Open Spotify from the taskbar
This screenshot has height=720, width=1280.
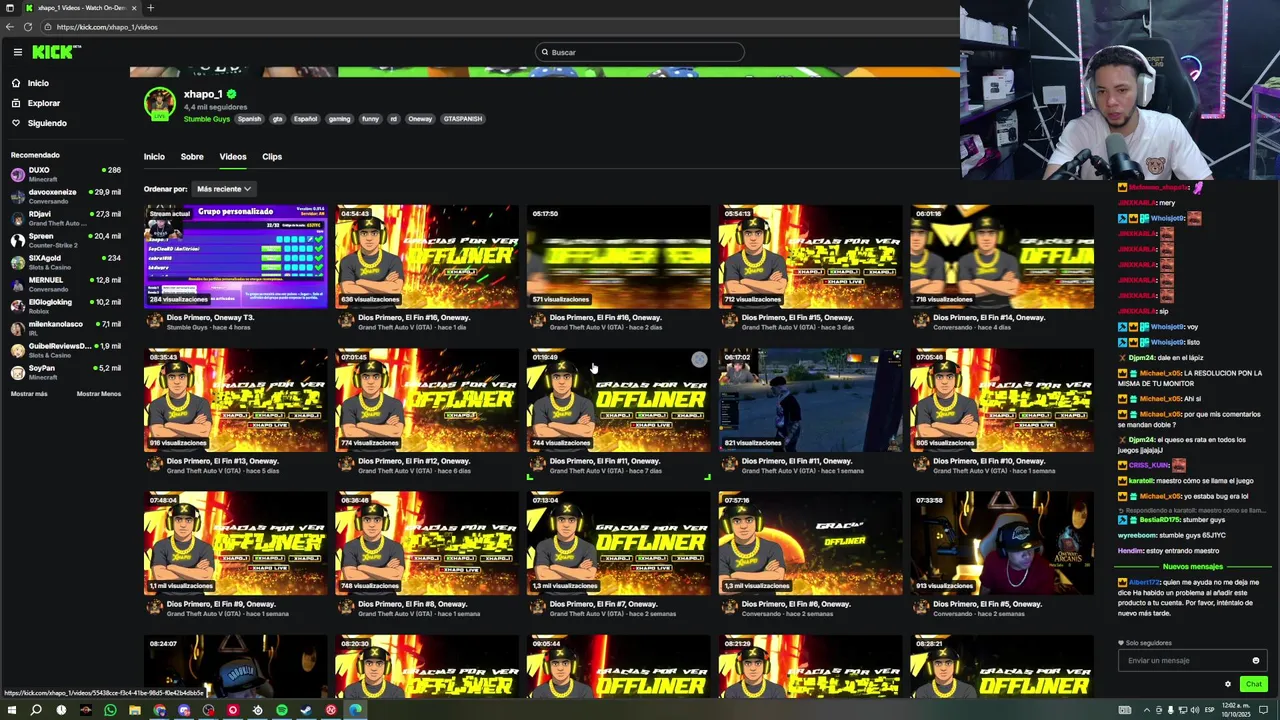point(282,710)
